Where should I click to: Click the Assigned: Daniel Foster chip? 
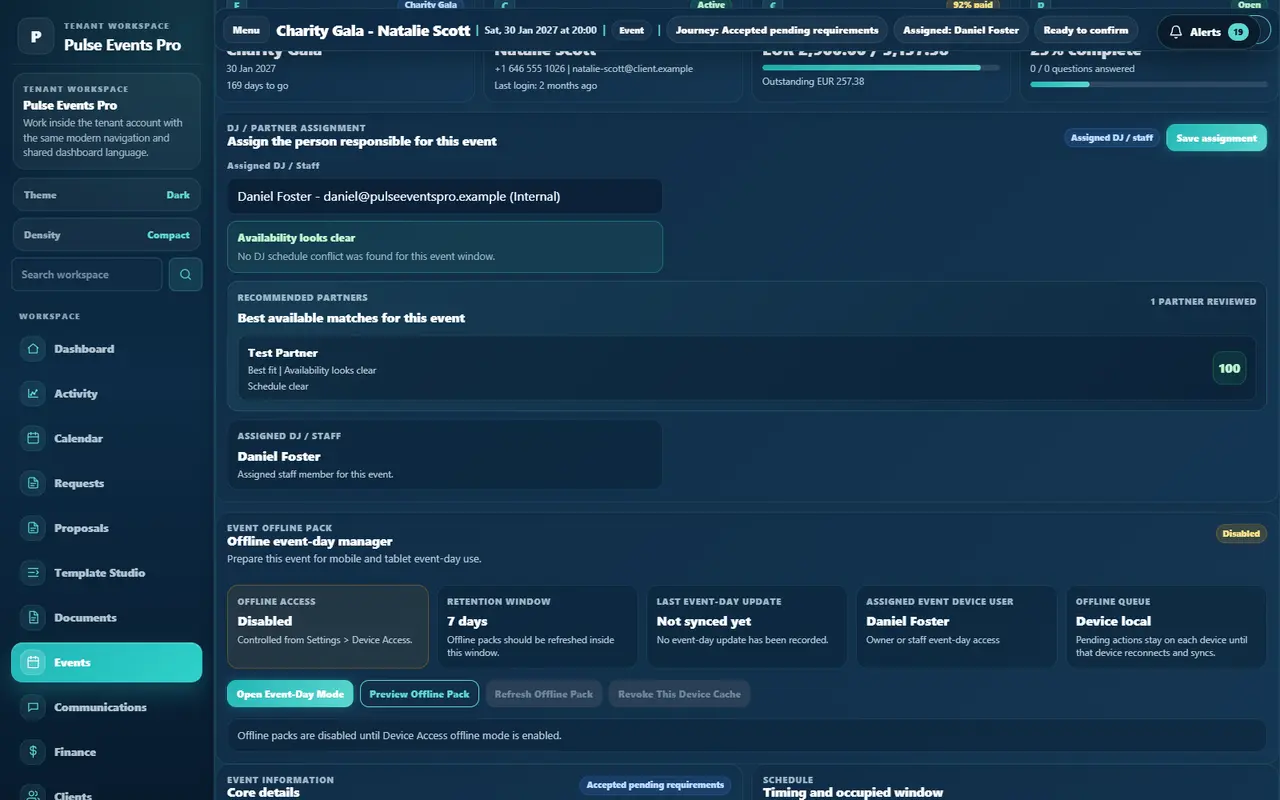961,30
